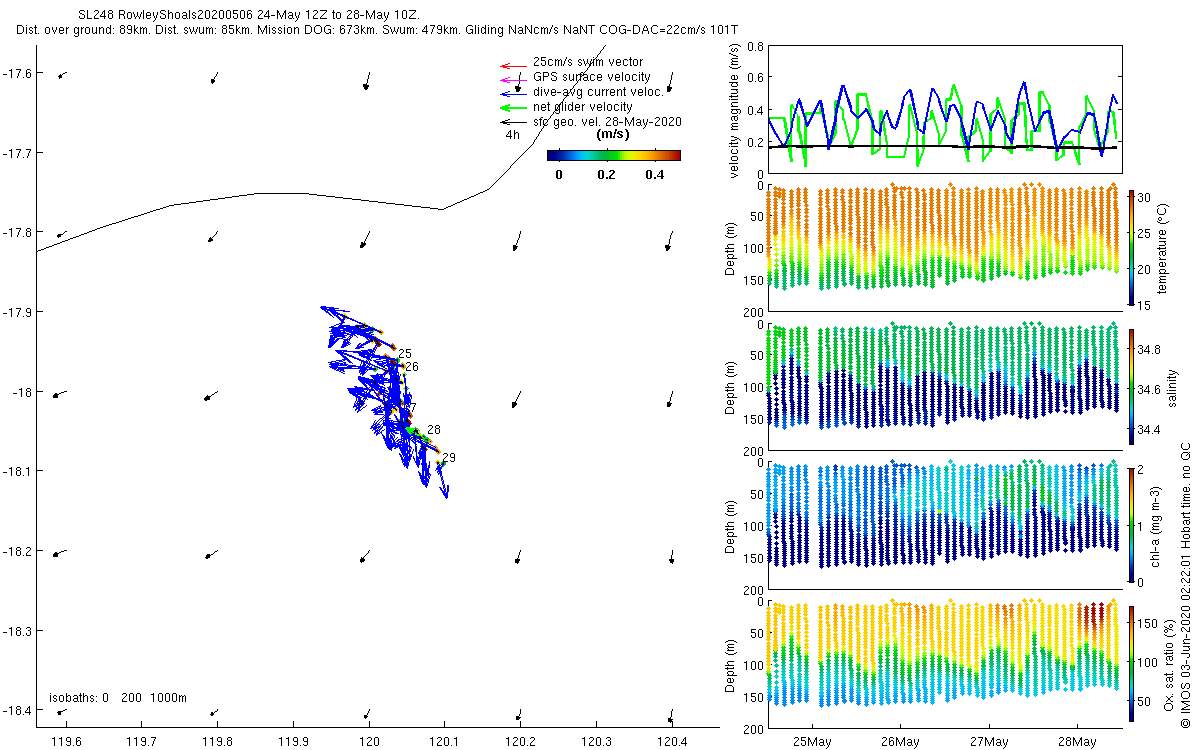The width and height of the screenshot is (1200, 750).
Task: Click the 'GPS surface velocity' legend label
Action: coord(591,77)
